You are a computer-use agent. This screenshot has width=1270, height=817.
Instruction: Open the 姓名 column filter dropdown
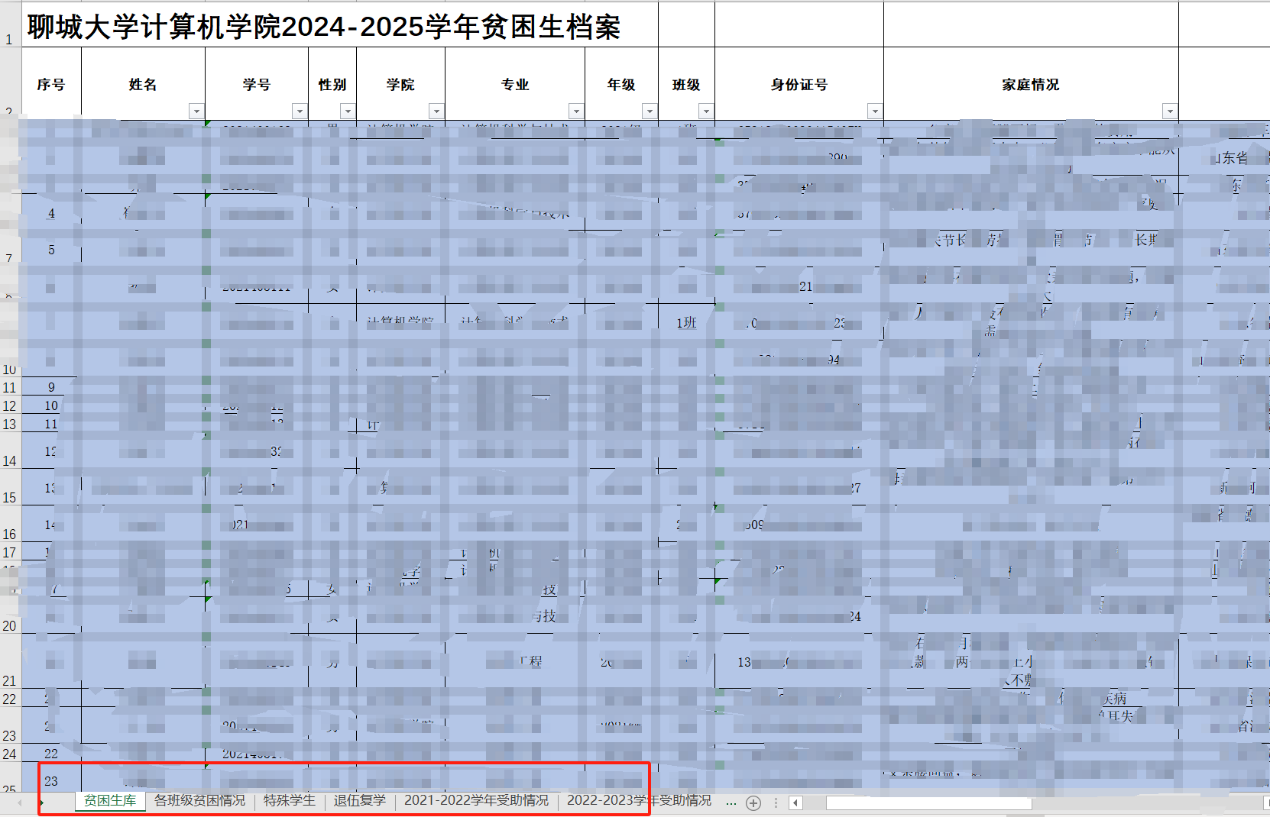196,111
